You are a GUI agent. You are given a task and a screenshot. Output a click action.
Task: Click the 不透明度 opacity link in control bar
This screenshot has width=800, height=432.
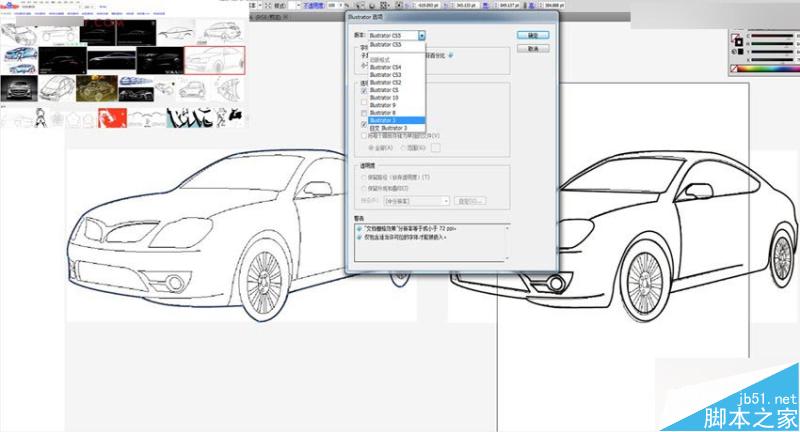[313, 5]
